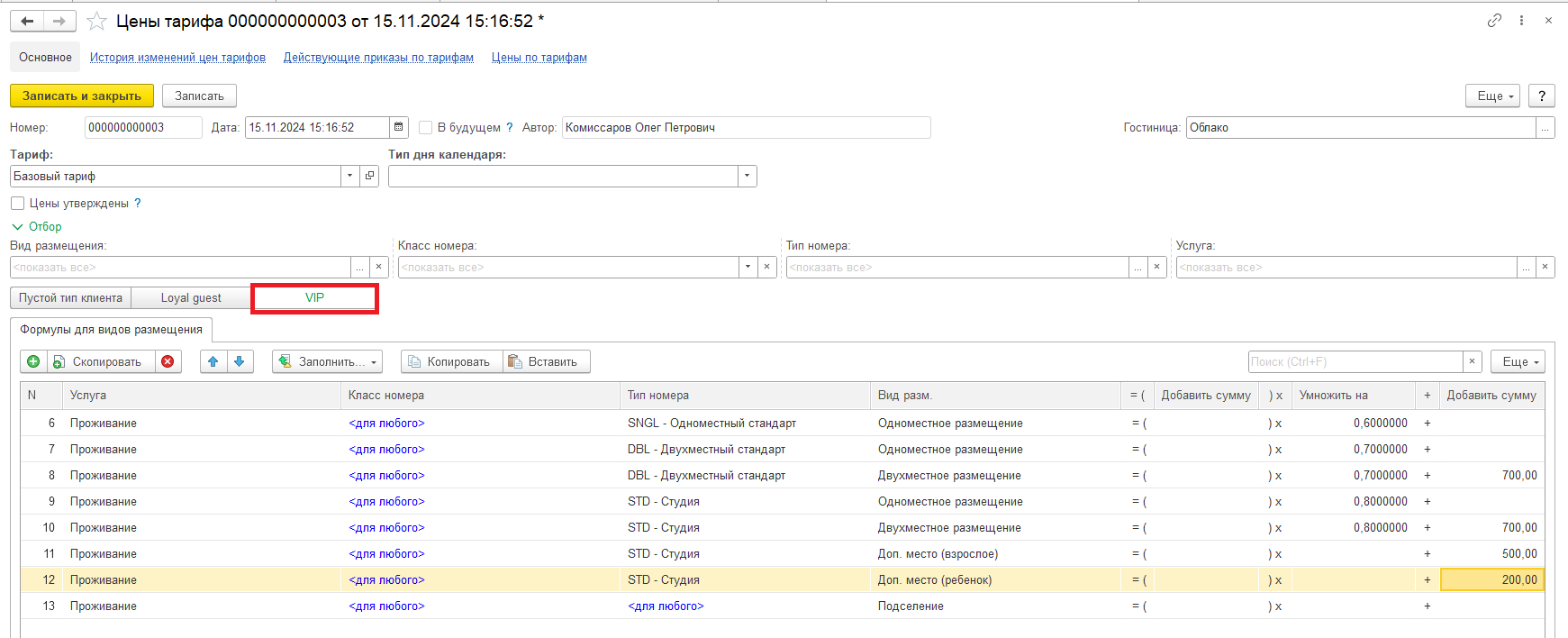Open calendar picker for Дата field

(399, 127)
